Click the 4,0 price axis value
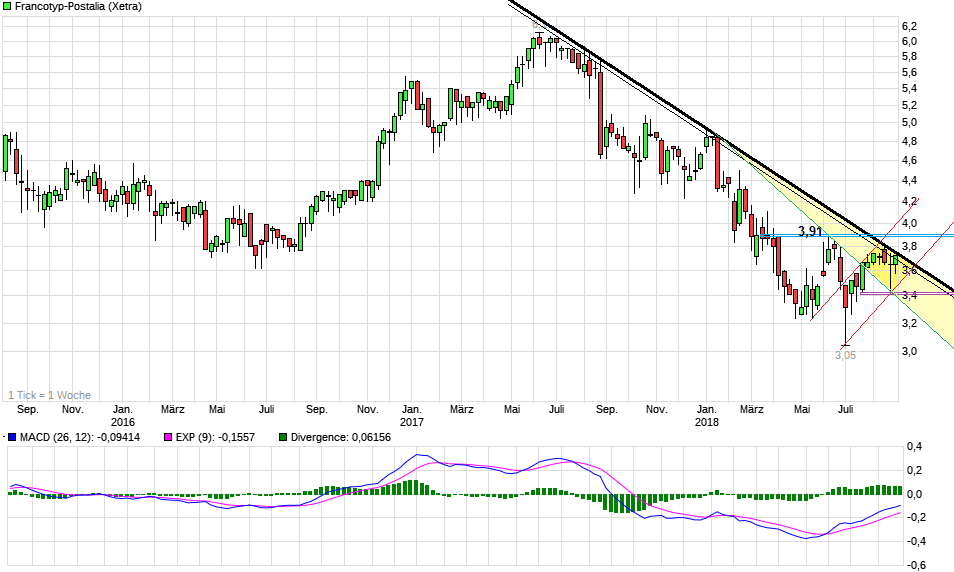This screenshot has width=954, height=572. pyautogui.click(x=909, y=223)
